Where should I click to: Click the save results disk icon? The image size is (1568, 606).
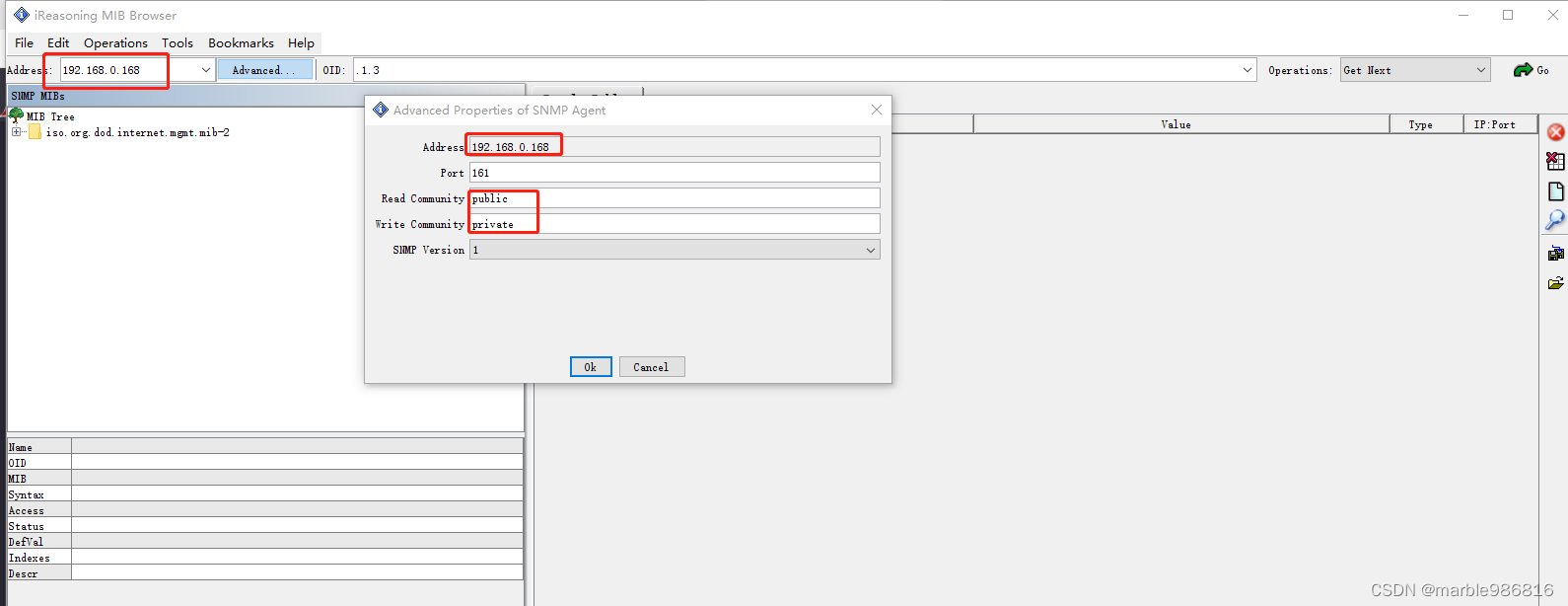[x=1556, y=254]
